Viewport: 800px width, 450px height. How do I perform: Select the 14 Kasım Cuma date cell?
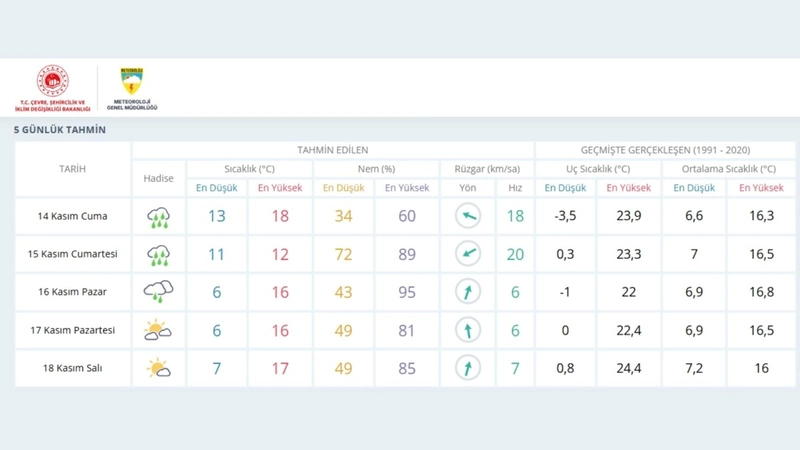point(72,216)
